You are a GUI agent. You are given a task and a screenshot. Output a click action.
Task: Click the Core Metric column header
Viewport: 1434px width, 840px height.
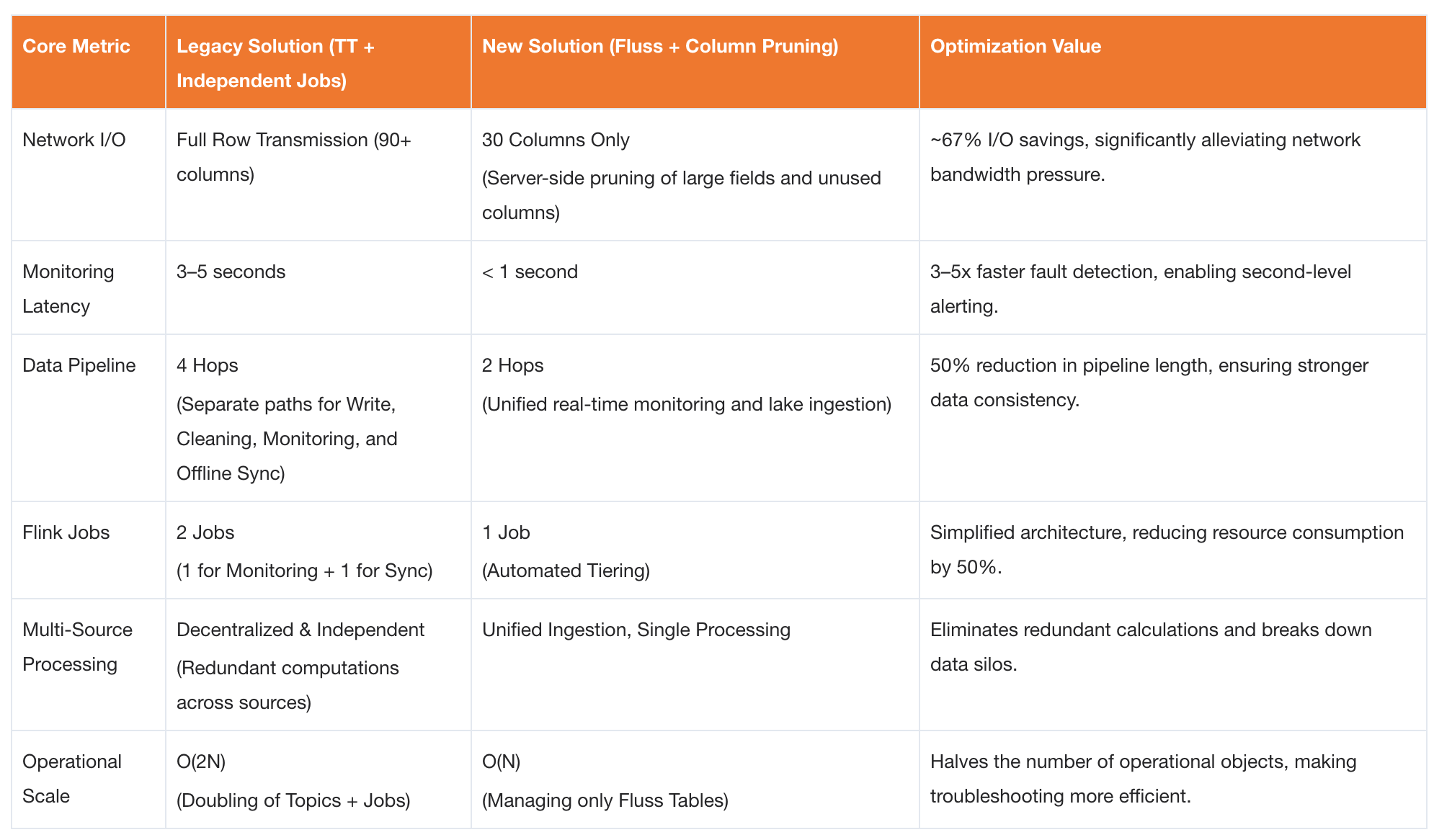coord(76,46)
